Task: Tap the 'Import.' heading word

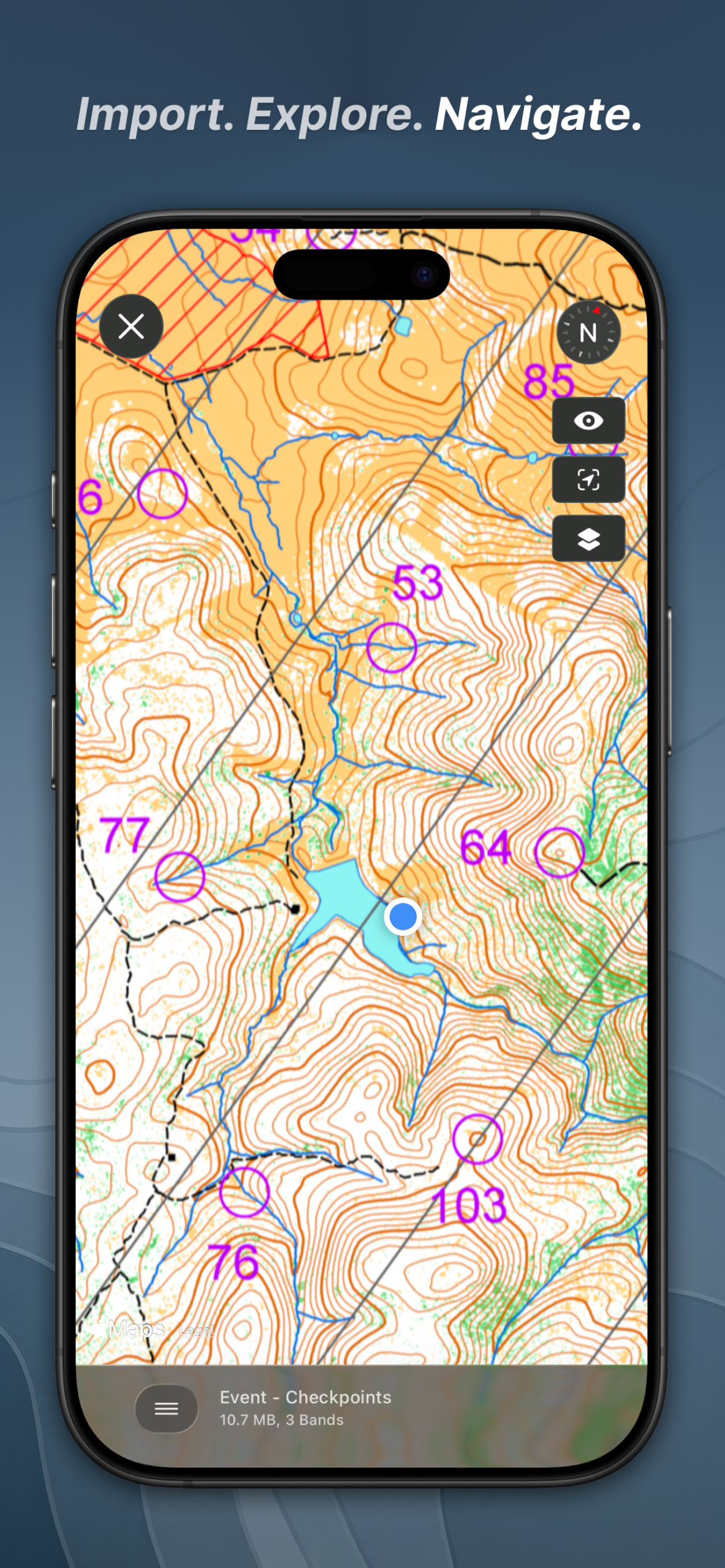Action: [155, 115]
